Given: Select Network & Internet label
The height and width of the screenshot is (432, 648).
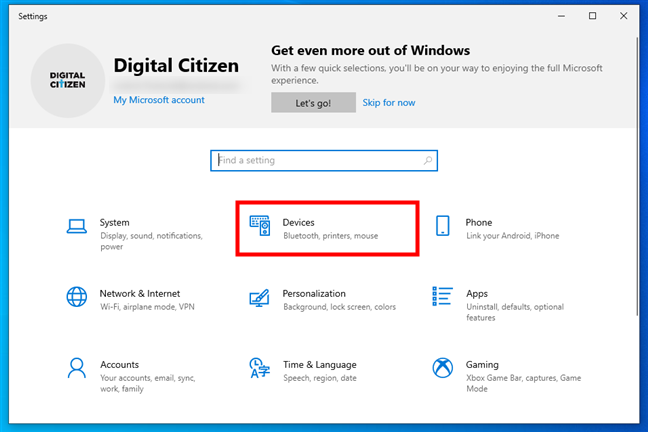Looking at the screenshot, I should tap(140, 294).
